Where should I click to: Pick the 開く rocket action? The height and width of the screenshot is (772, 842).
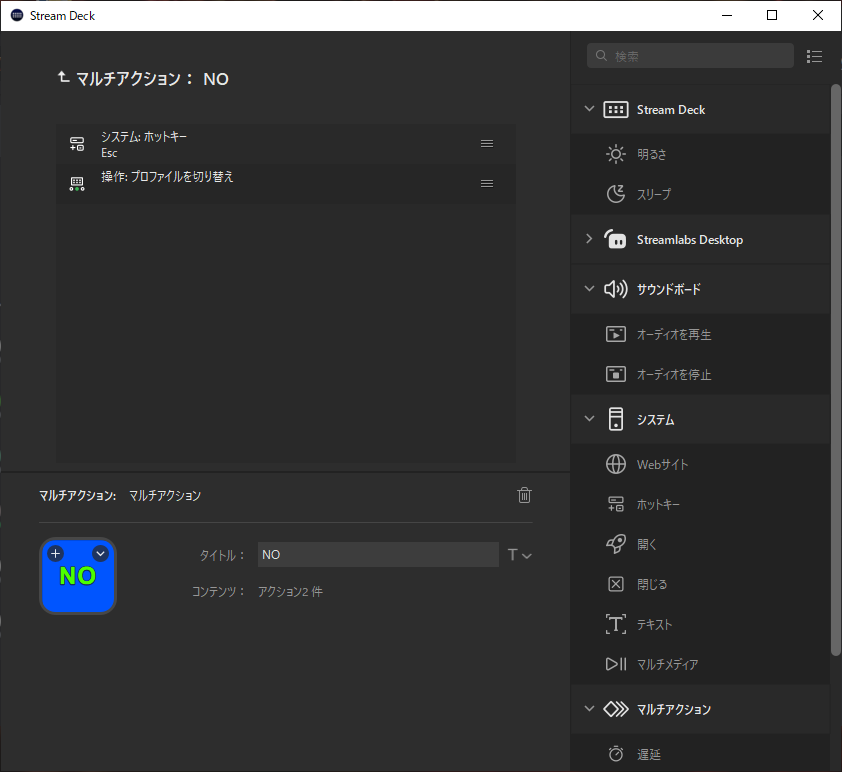(x=646, y=545)
